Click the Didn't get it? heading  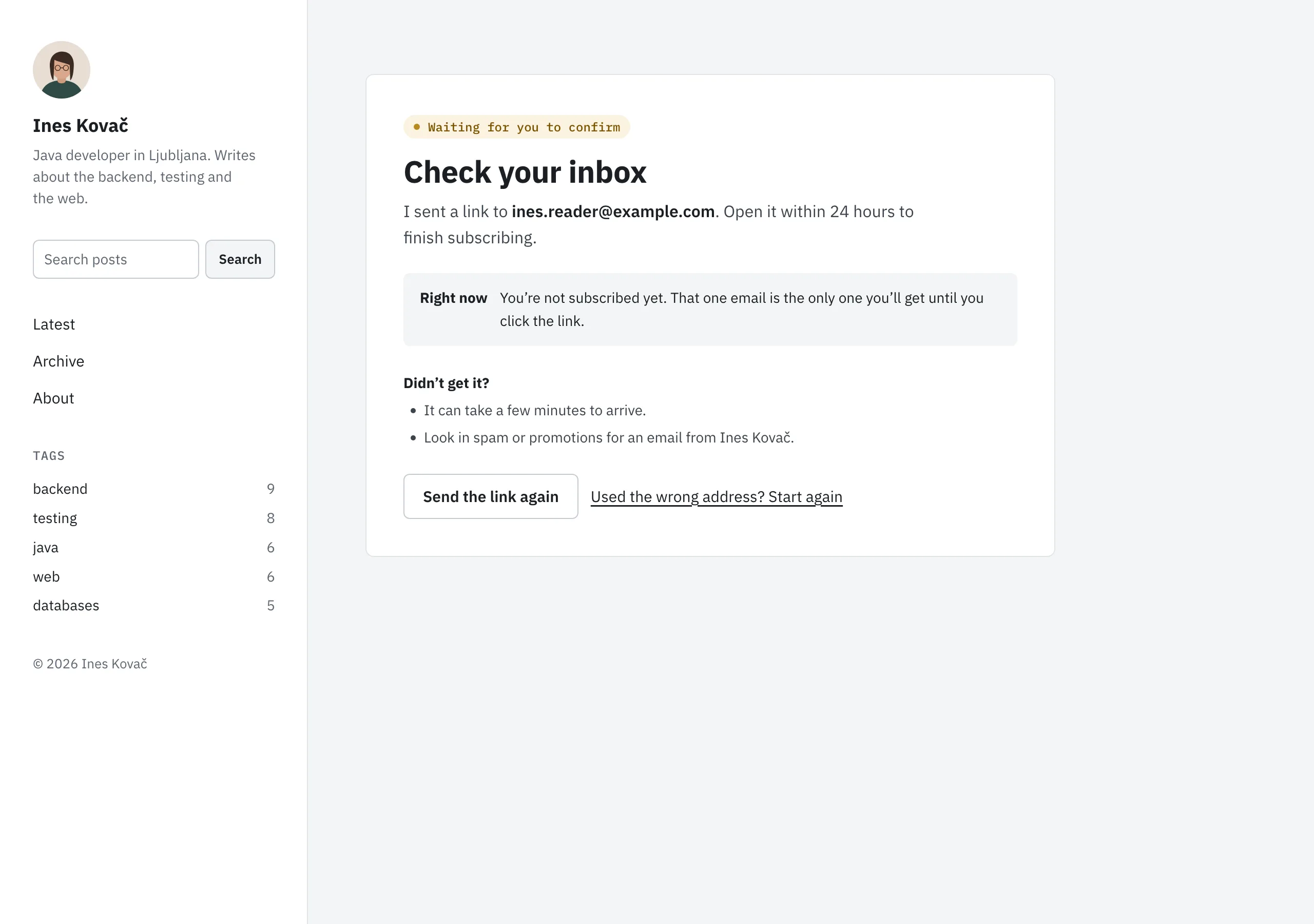[447, 383]
